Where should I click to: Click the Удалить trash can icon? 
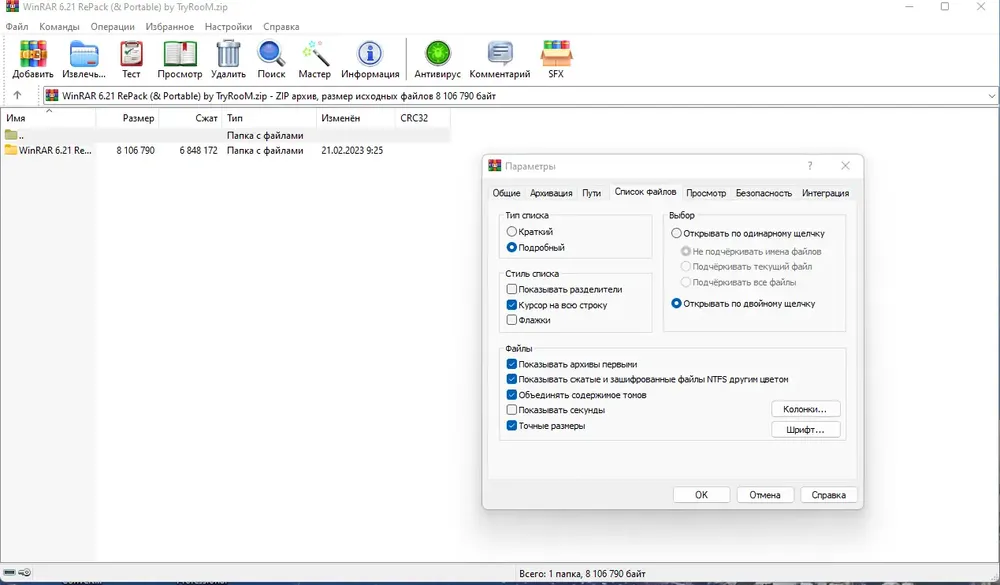228,54
